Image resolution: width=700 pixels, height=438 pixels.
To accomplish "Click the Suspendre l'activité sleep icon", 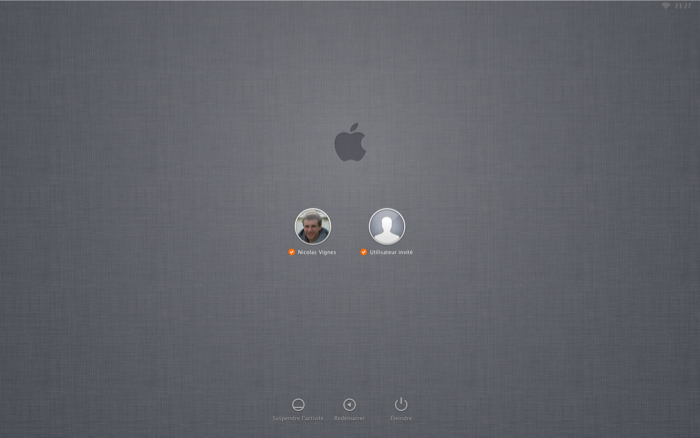I will point(298,404).
